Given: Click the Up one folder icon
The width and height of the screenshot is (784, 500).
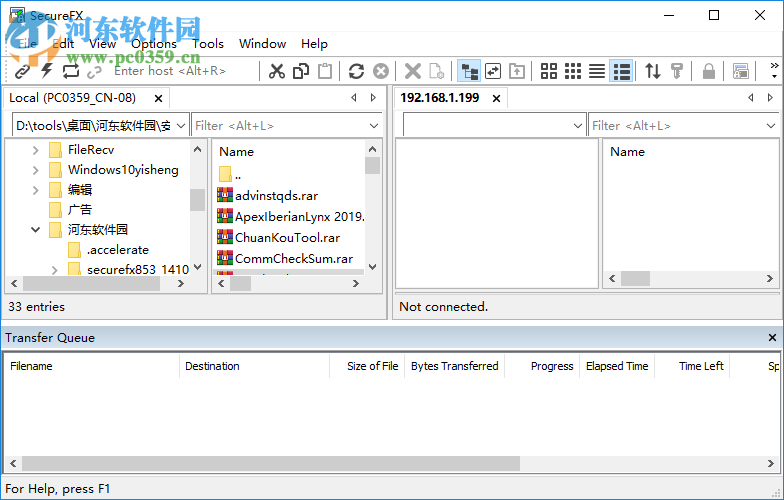Looking at the screenshot, I should point(517,71).
